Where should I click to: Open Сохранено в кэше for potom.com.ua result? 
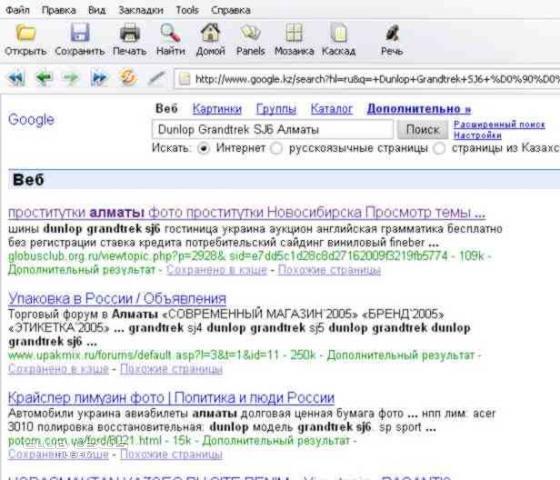pos(58,454)
